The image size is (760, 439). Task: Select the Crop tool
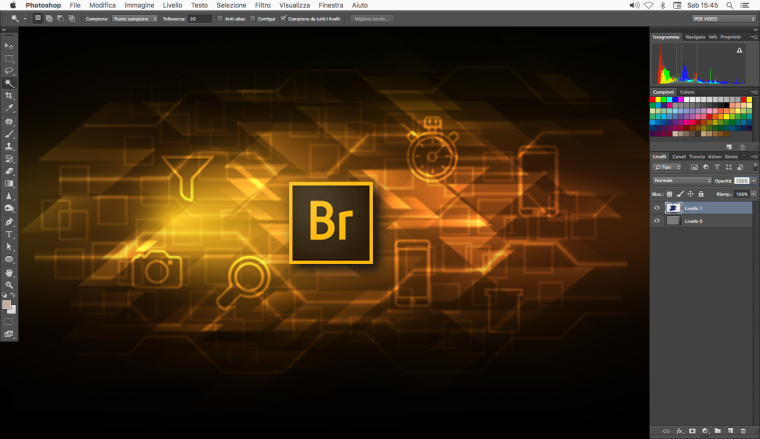(x=9, y=96)
